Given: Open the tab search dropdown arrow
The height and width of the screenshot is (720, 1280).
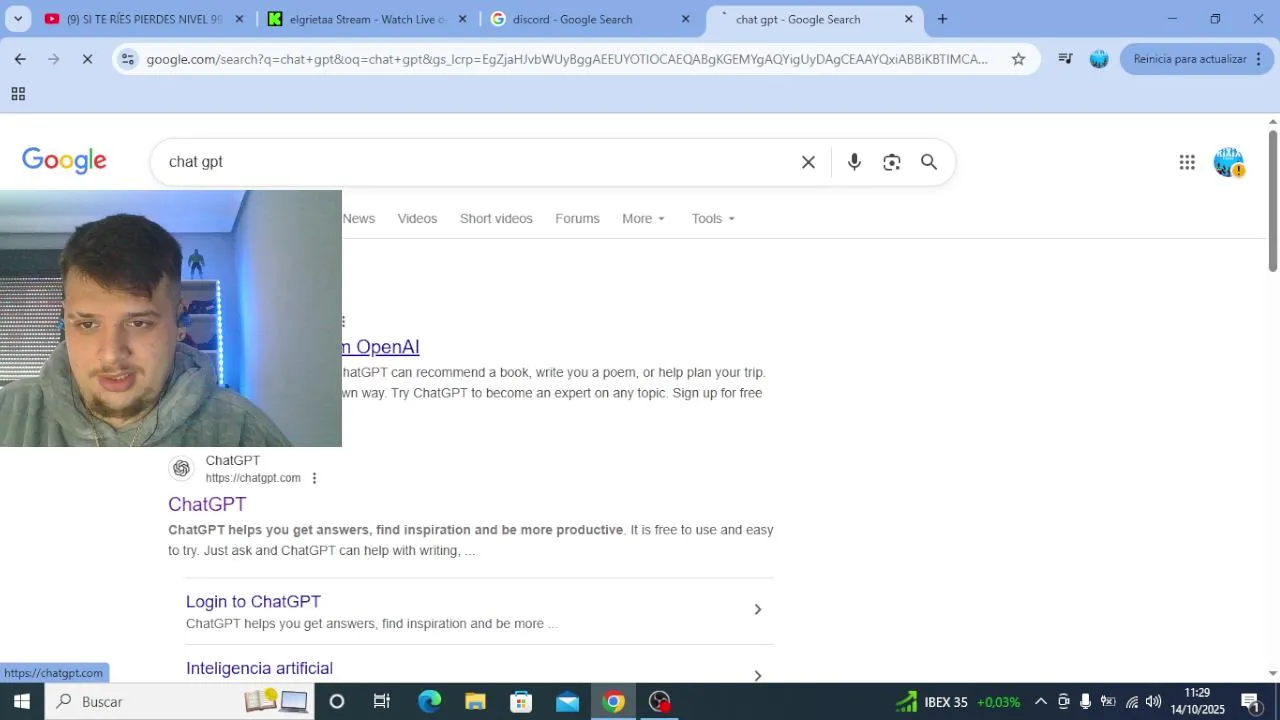Looking at the screenshot, I should [x=17, y=19].
